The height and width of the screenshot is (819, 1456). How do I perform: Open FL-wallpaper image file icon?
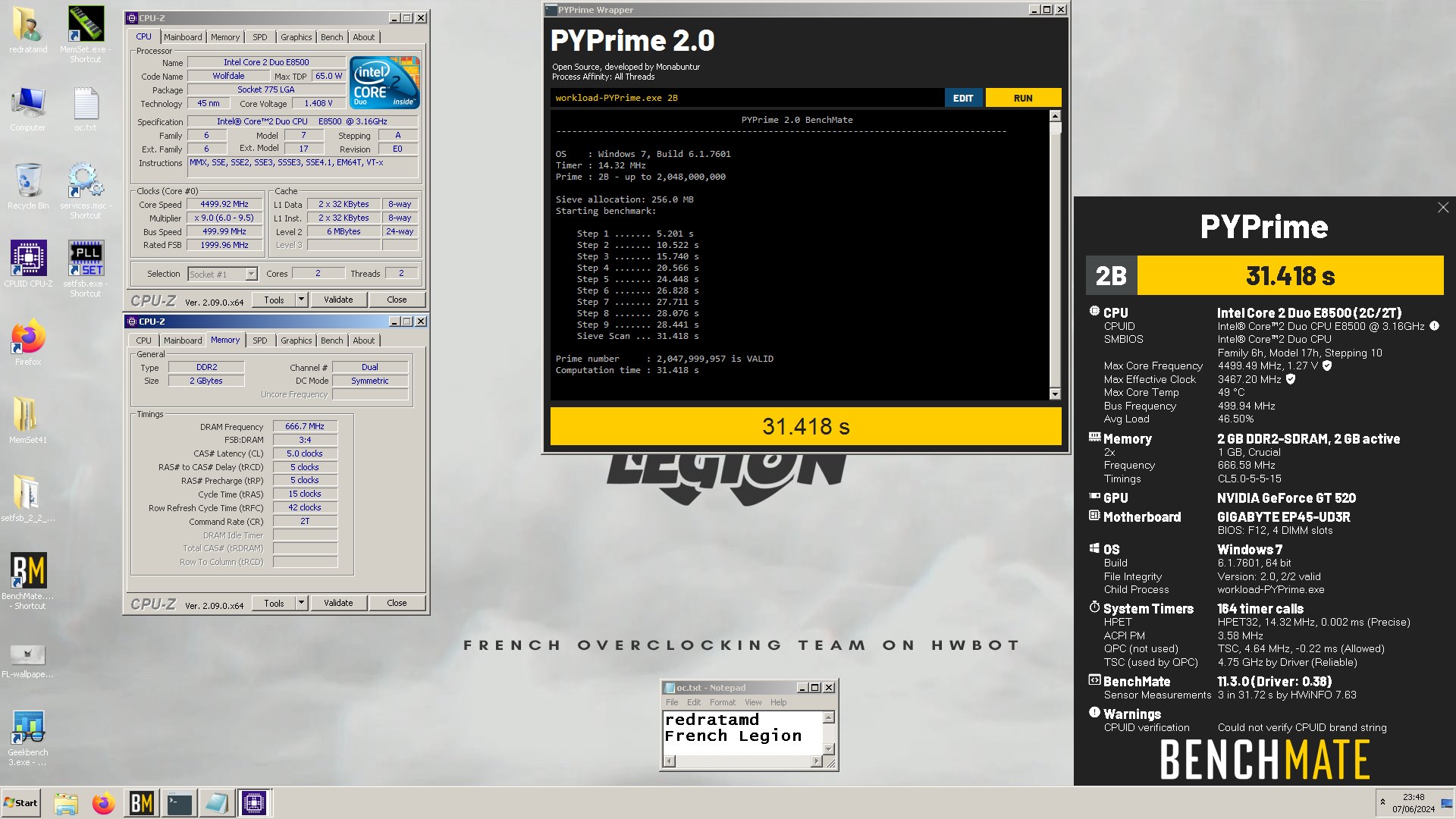click(28, 660)
